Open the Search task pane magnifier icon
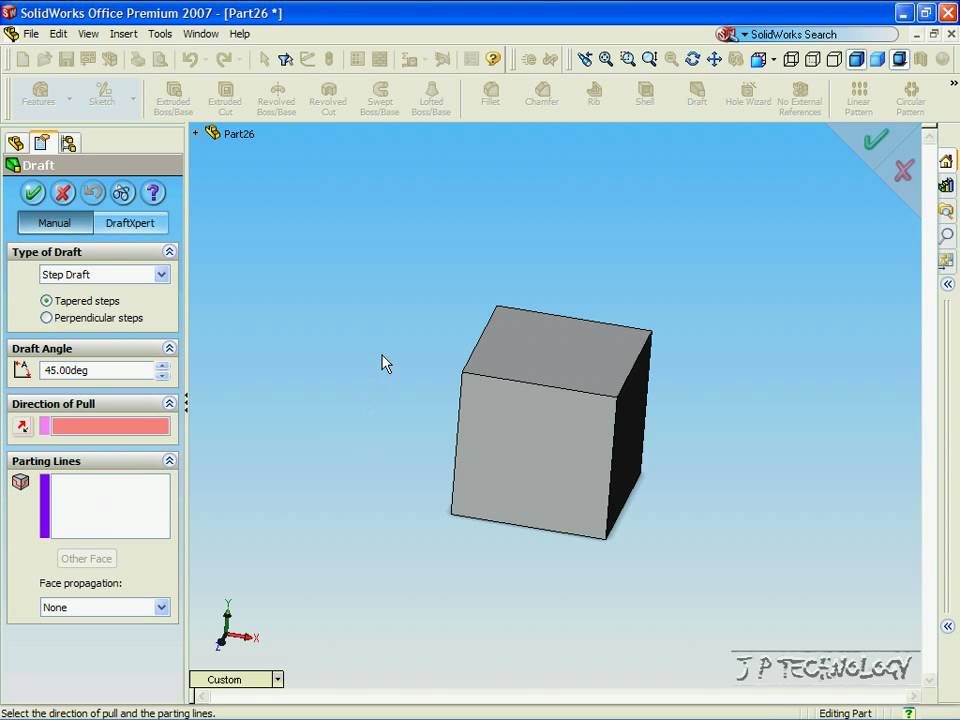 tap(947, 234)
